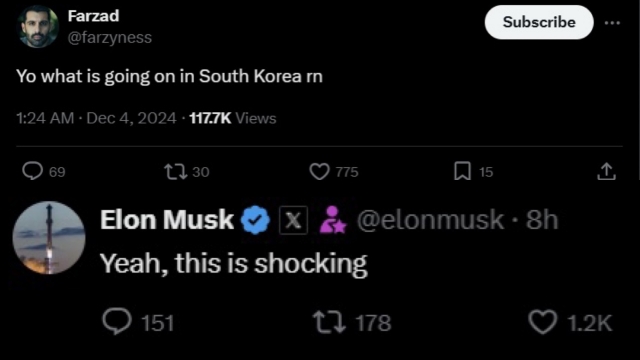Open Elon Musk's rocket avatar
This screenshot has width=640, height=360.
point(49,238)
